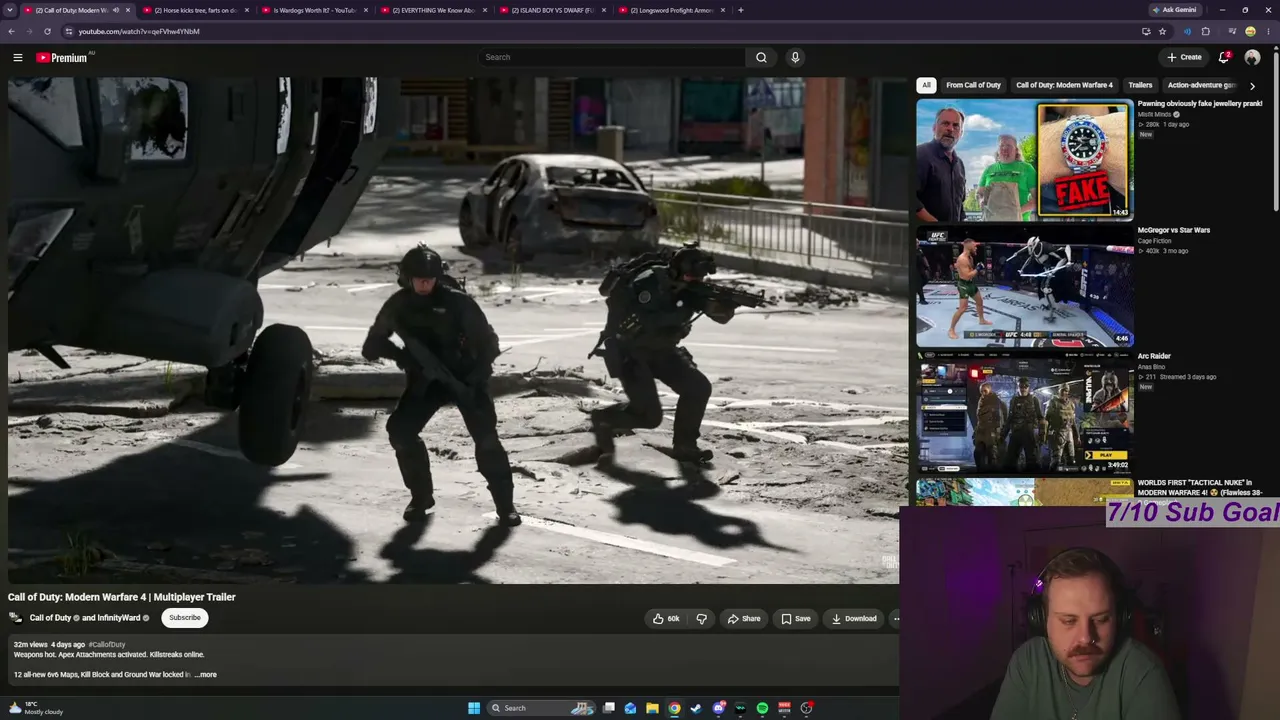
Task: Click the Windows taskbar Search box
Action: coord(541,708)
